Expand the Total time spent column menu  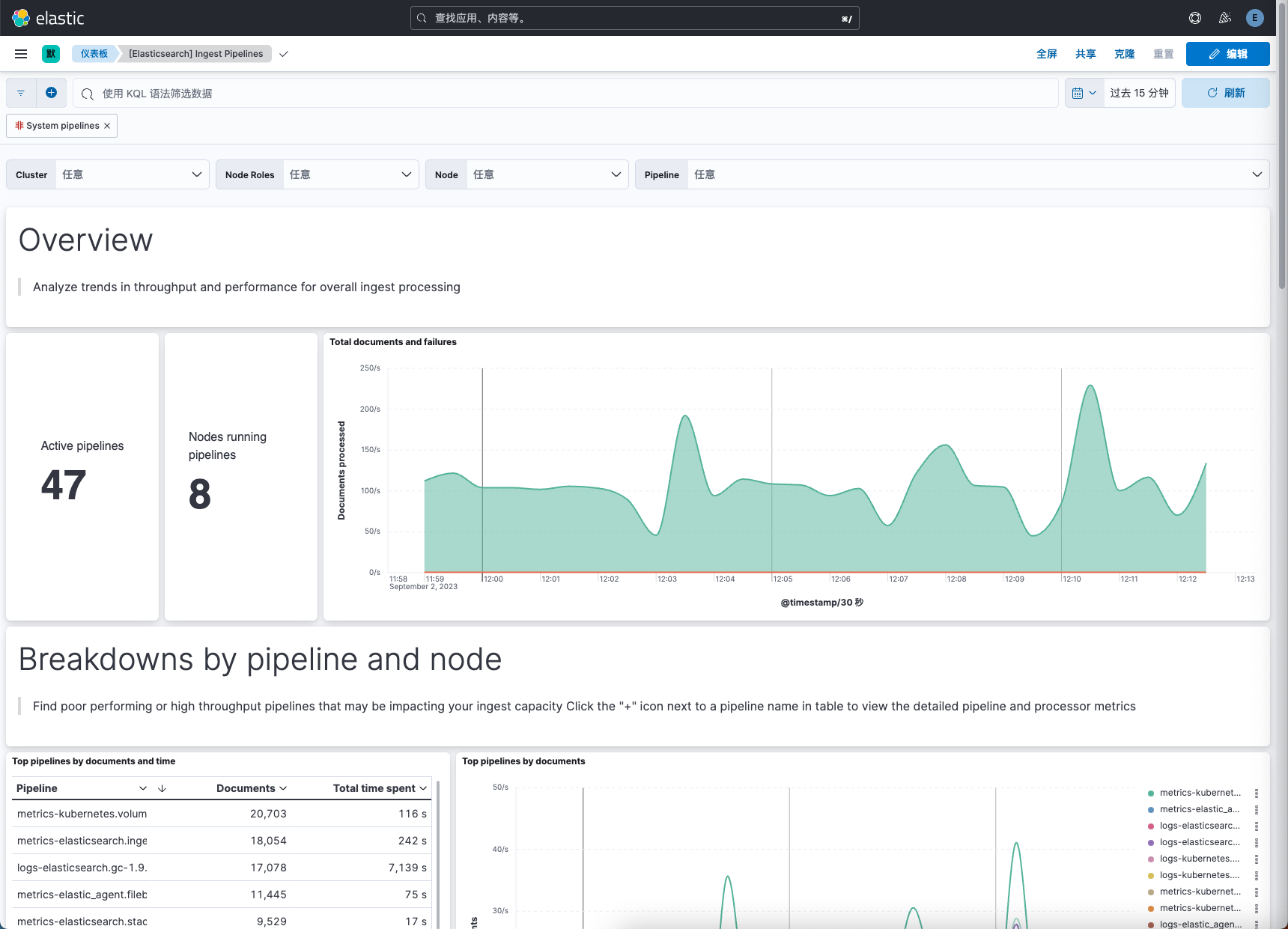coord(423,788)
